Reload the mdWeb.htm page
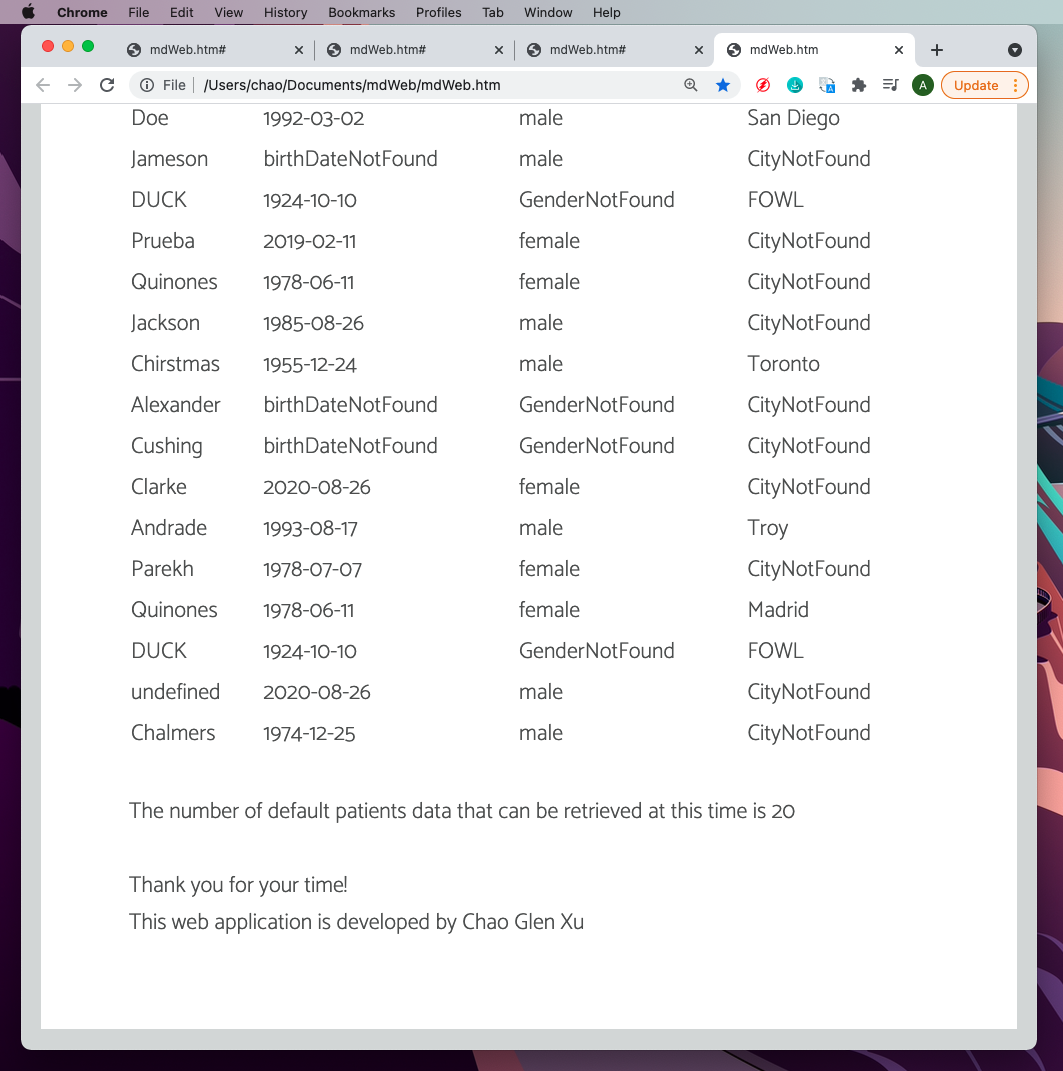Viewport: 1063px width, 1071px height. (107, 85)
